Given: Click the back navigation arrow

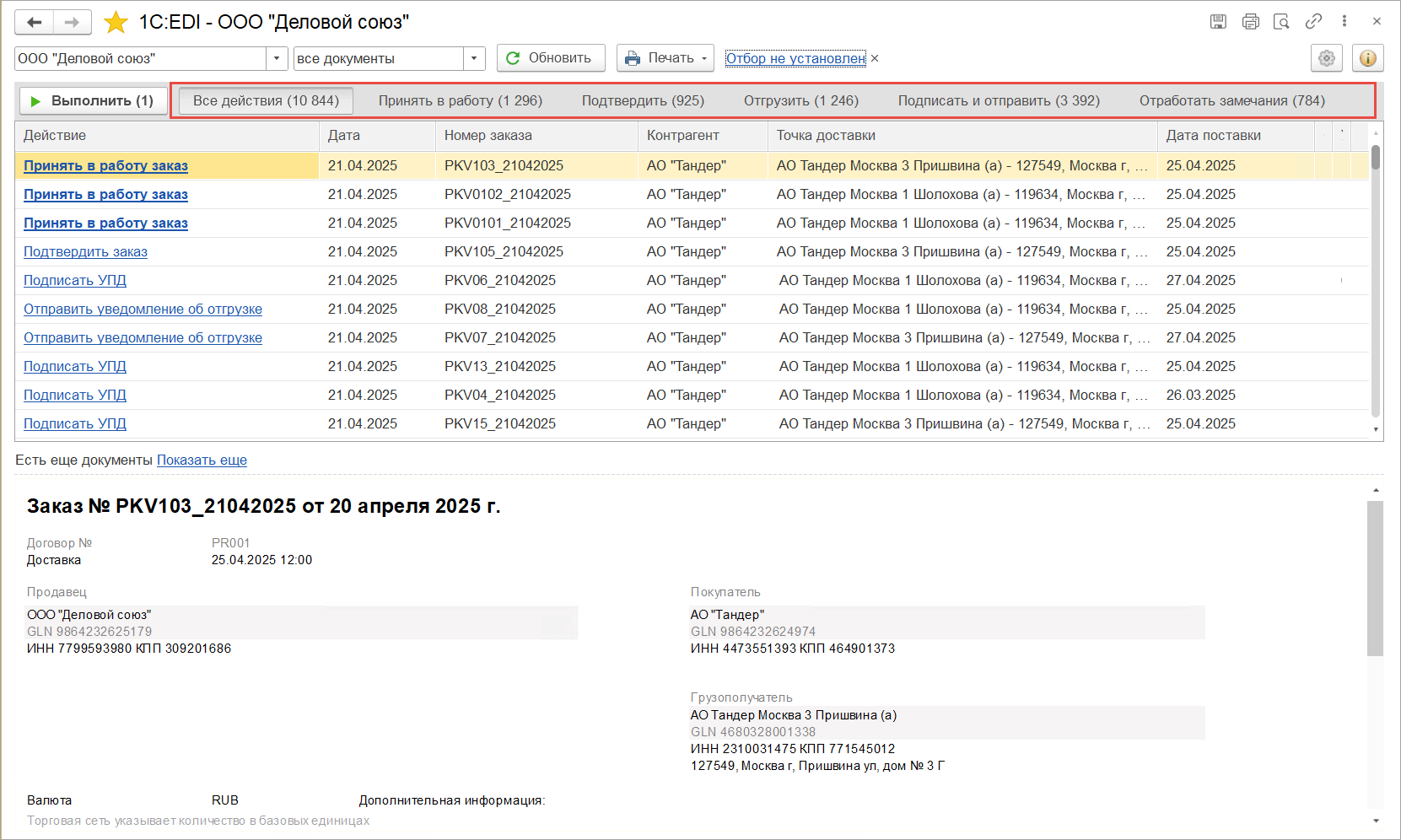Looking at the screenshot, I should pyautogui.click(x=34, y=23).
